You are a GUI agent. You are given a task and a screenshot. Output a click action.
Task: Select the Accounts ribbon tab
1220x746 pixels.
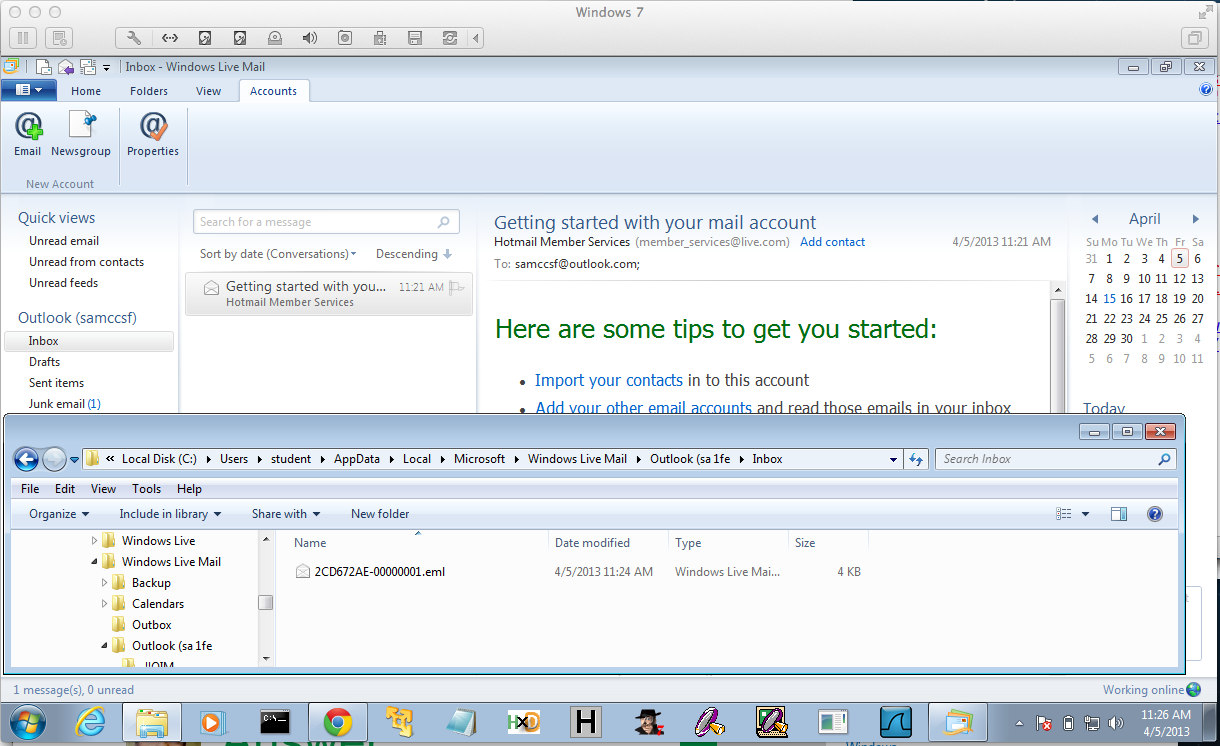pyautogui.click(x=273, y=91)
